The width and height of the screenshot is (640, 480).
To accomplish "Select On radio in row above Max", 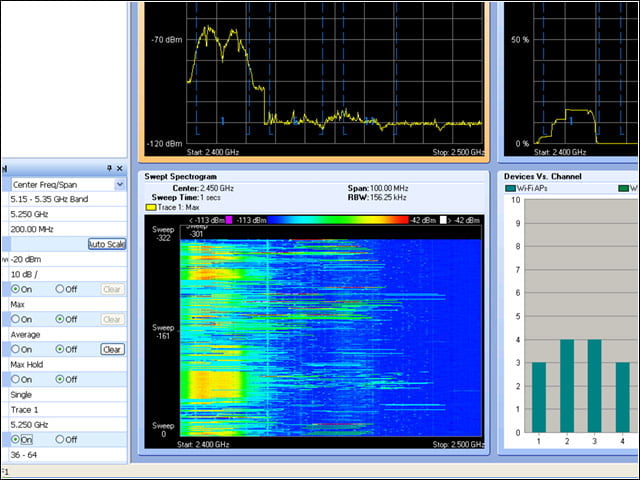I will point(16,289).
